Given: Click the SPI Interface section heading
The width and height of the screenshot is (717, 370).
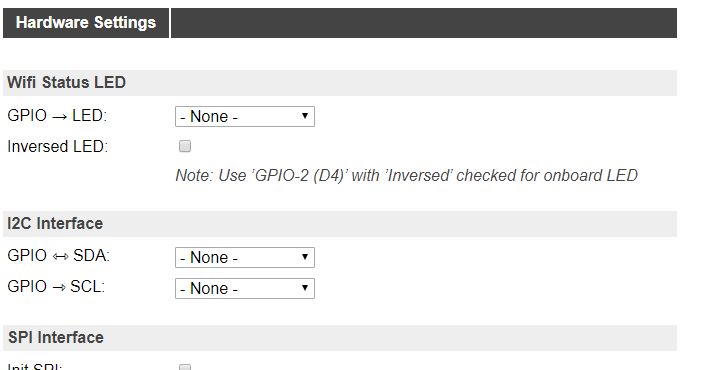Looking at the screenshot, I should (56, 338).
